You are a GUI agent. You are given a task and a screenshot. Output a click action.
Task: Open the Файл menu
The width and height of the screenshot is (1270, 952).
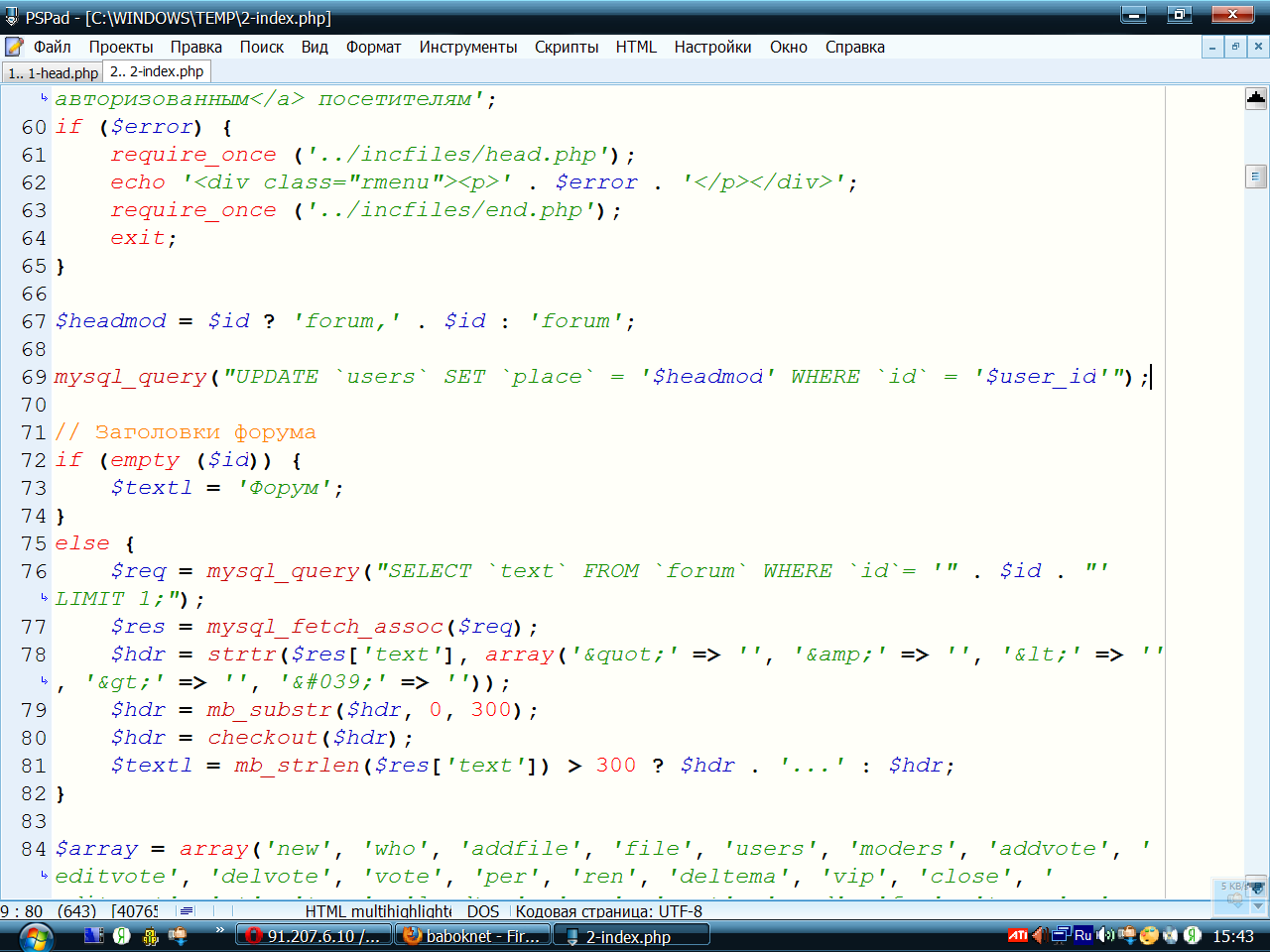[x=52, y=47]
